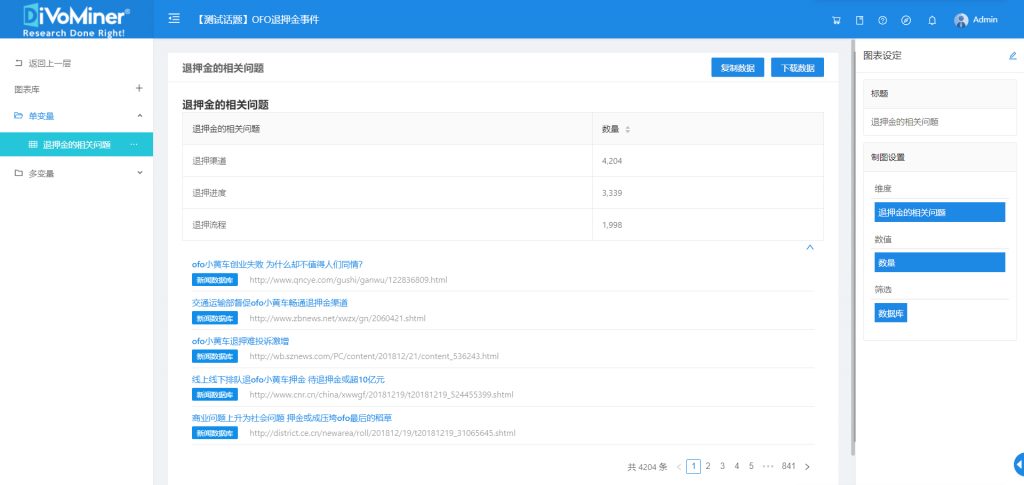Click the 图表库 label
This screenshot has width=1024, height=485.
coord(27,89)
